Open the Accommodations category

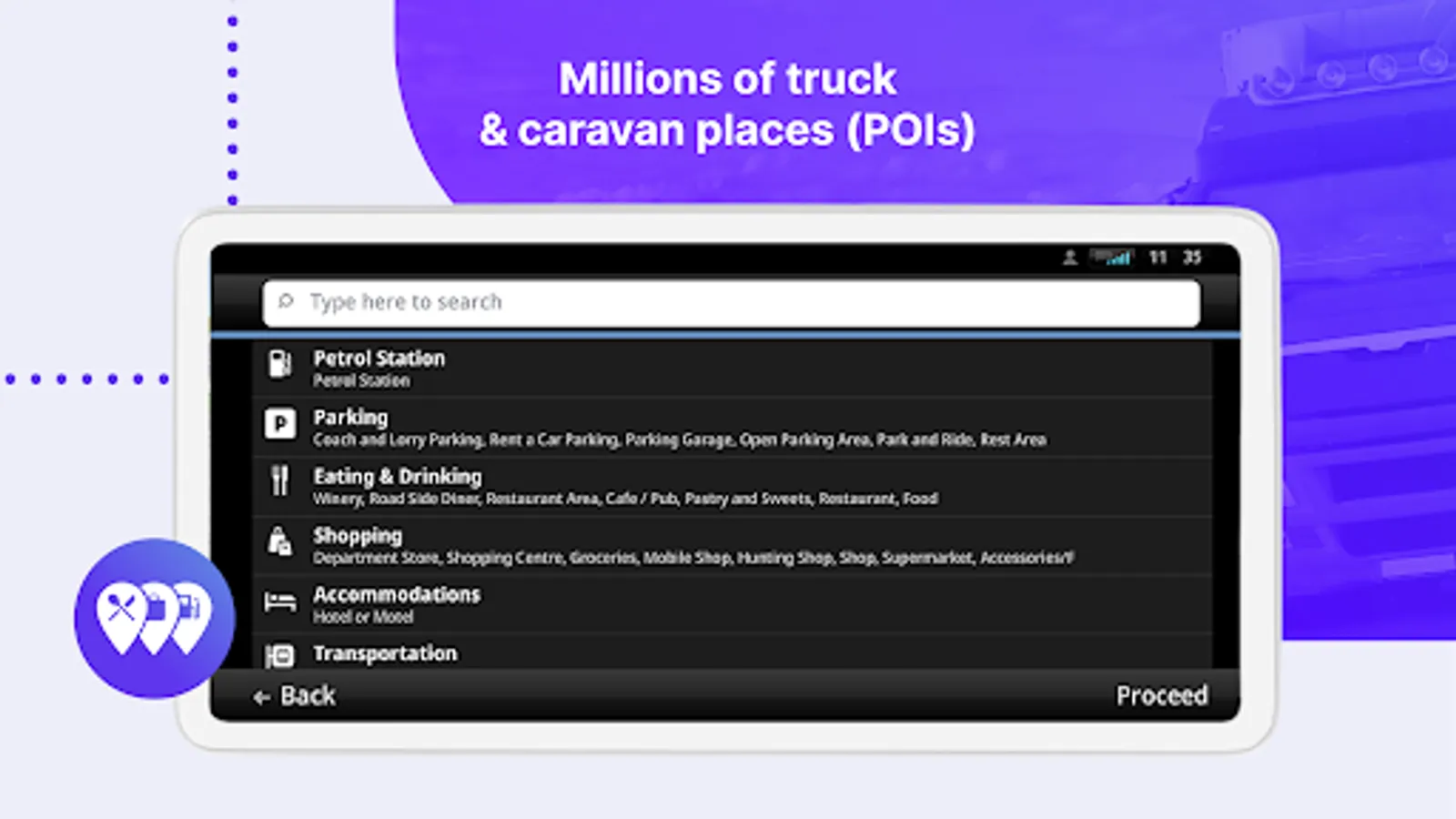click(x=733, y=604)
